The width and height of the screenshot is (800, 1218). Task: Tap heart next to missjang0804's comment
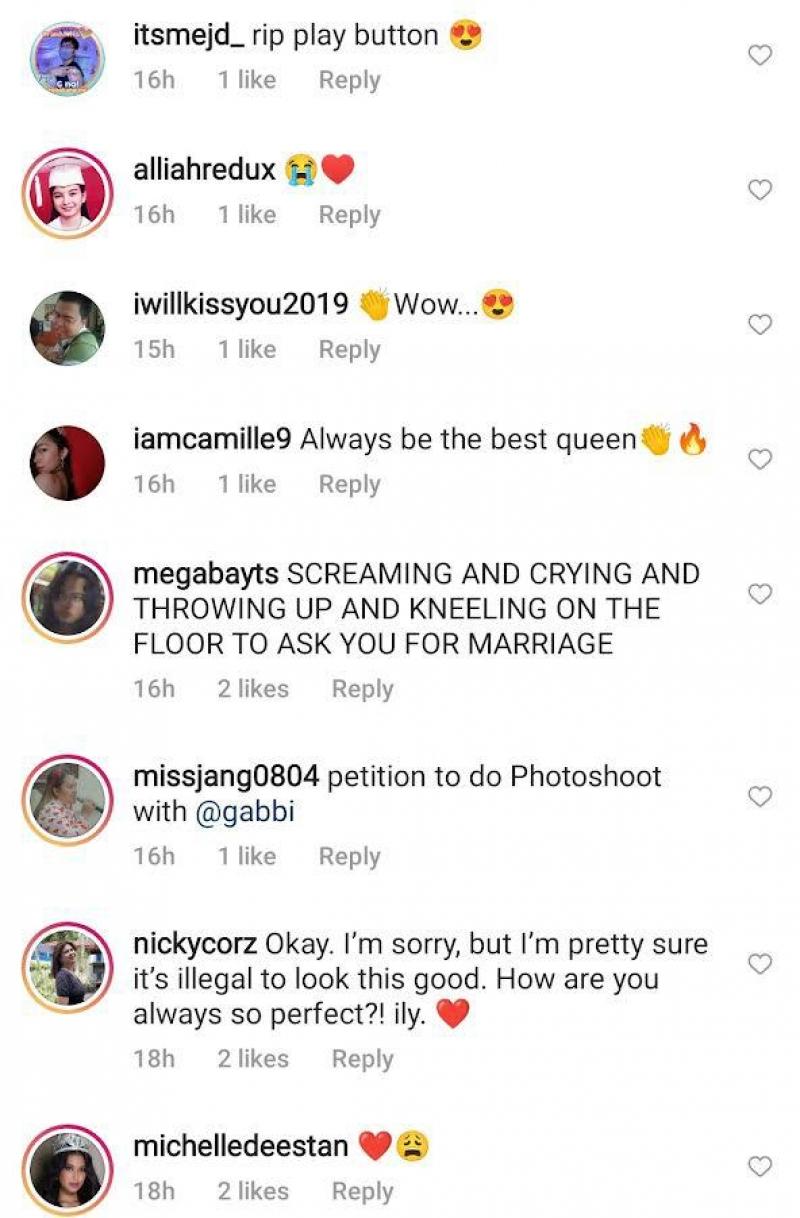click(760, 796)
